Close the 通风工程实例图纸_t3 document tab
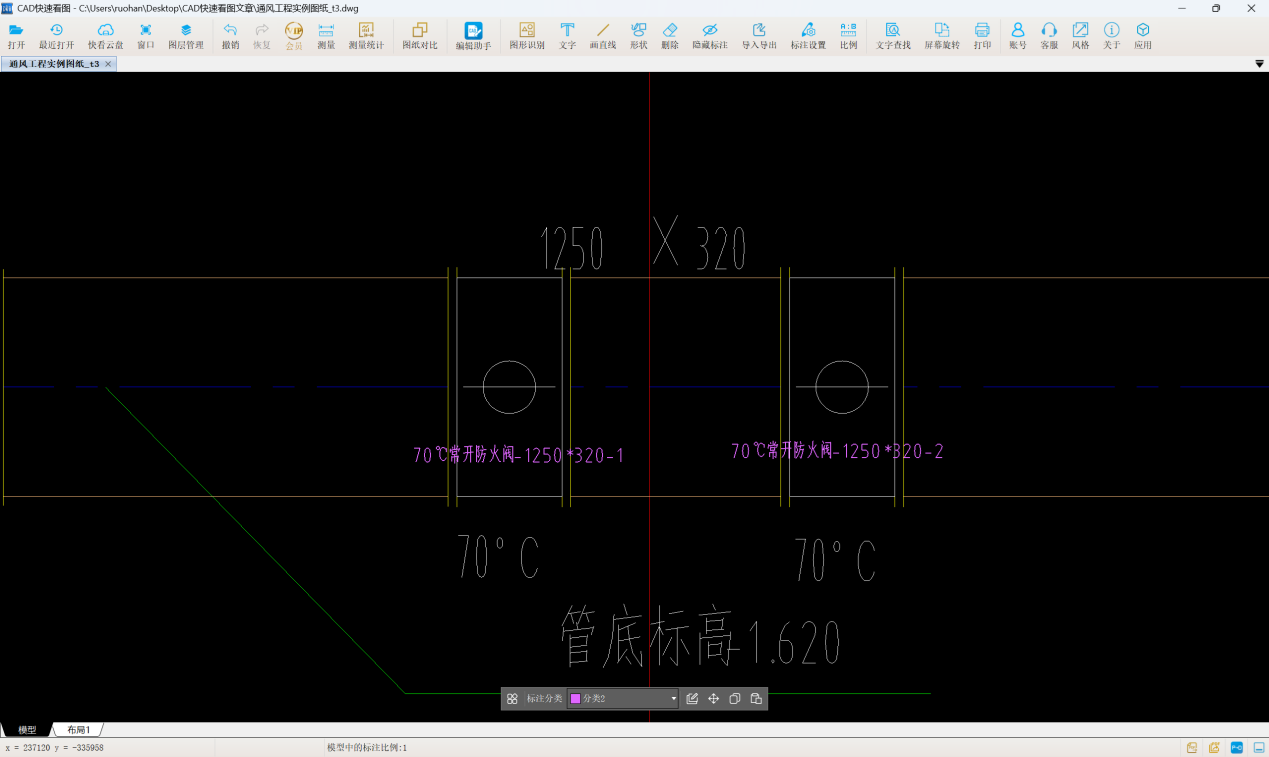Image resolution: width=1269 pixels, height=757 pixels. [108, 64]
